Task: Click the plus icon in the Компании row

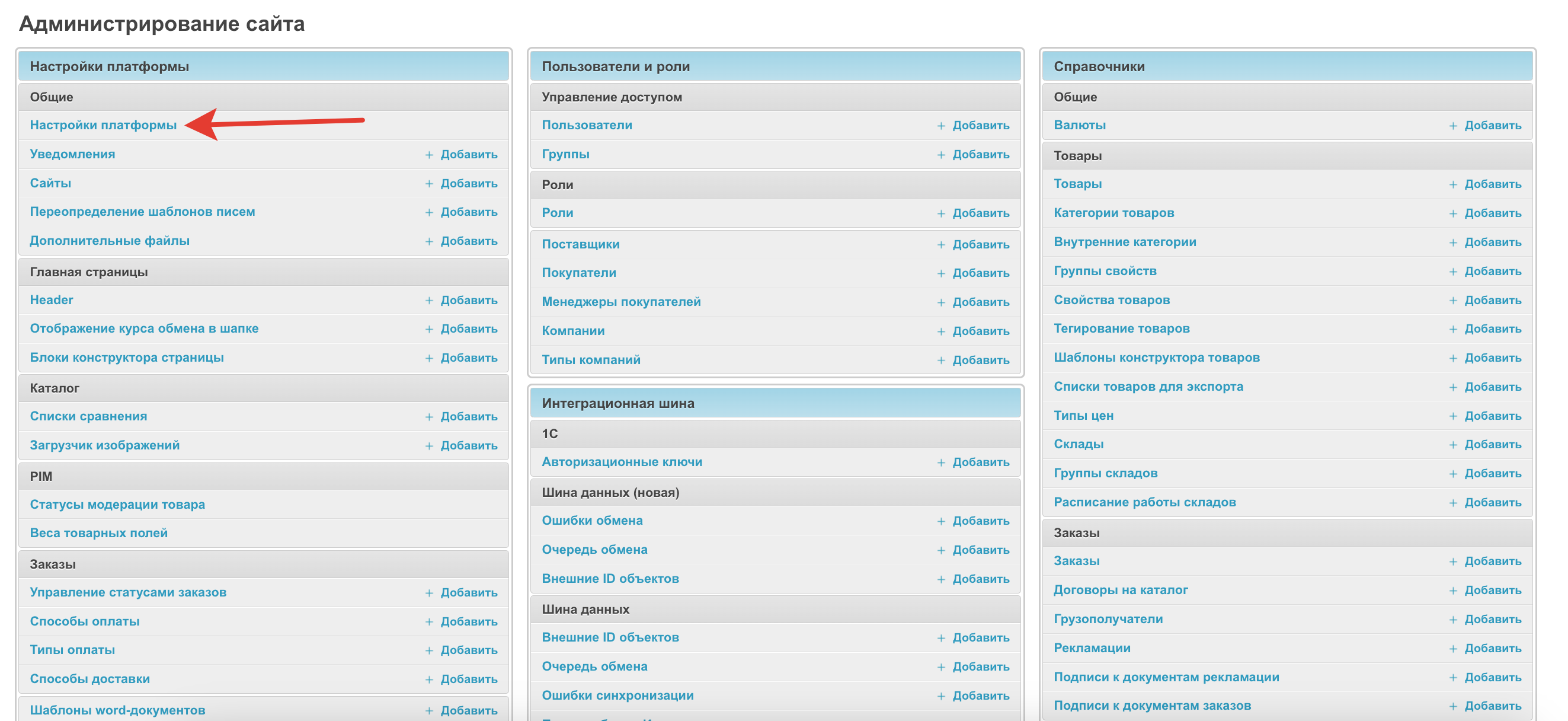Action: [941, 331]
